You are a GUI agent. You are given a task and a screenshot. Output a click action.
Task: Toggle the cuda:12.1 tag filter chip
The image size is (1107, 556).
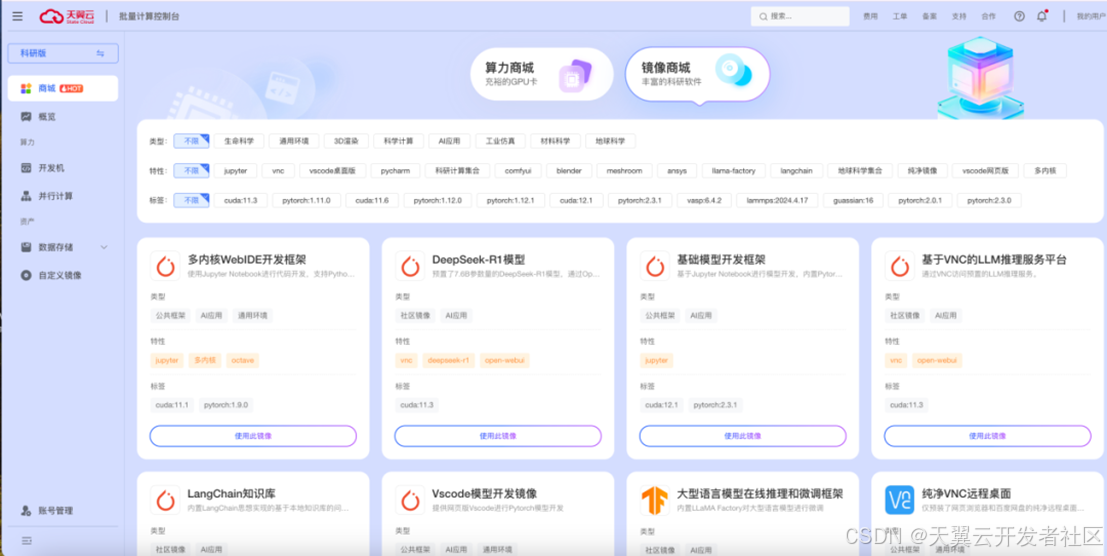tap(576, 200)
